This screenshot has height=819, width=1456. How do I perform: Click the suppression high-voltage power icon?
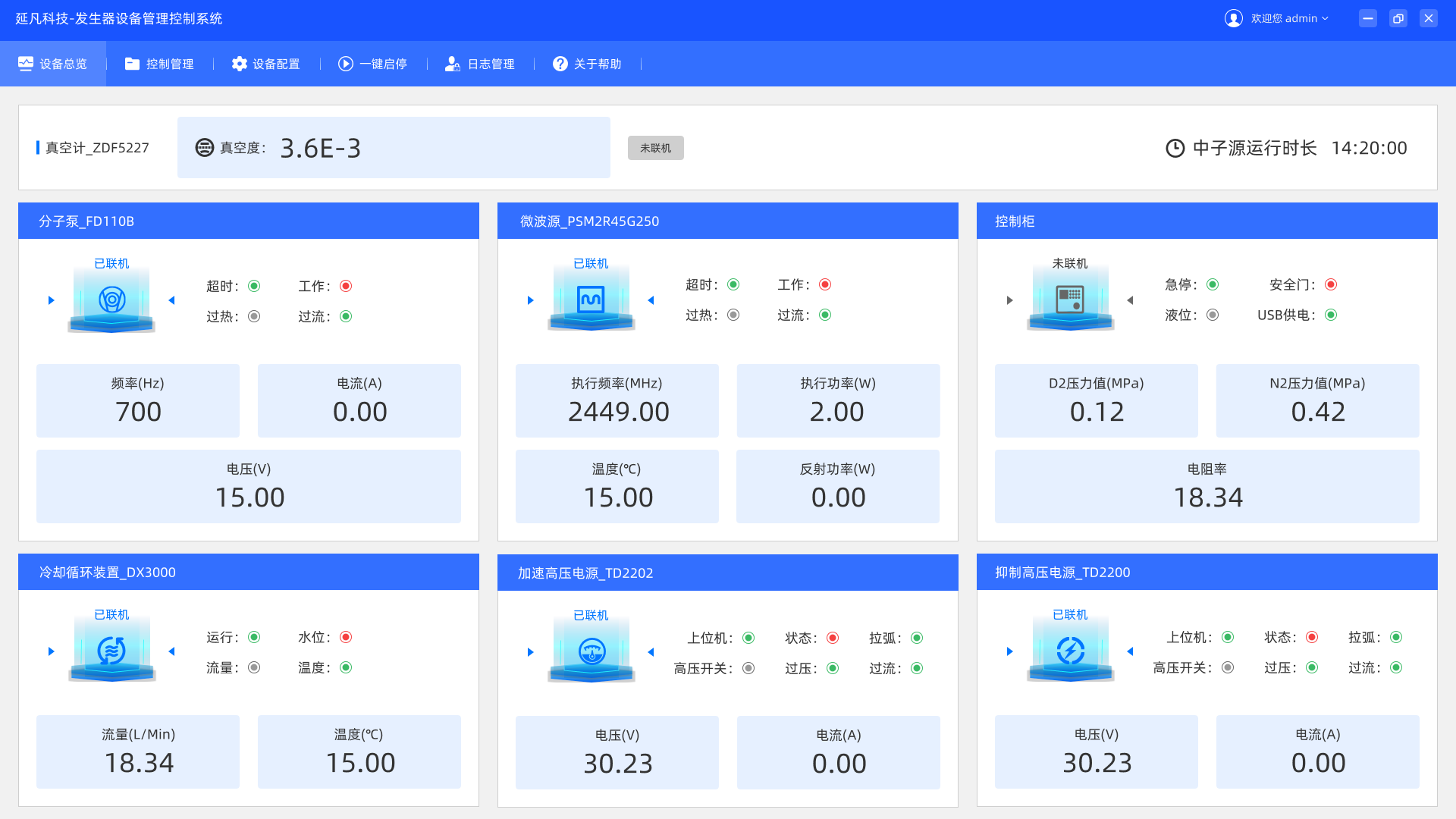[x=1070, y=651]
